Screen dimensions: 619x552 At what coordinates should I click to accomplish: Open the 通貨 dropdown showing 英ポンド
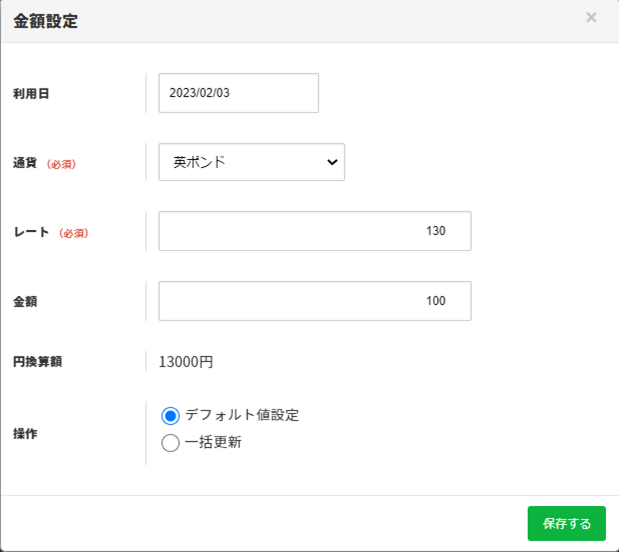click(x=251, y=162)
